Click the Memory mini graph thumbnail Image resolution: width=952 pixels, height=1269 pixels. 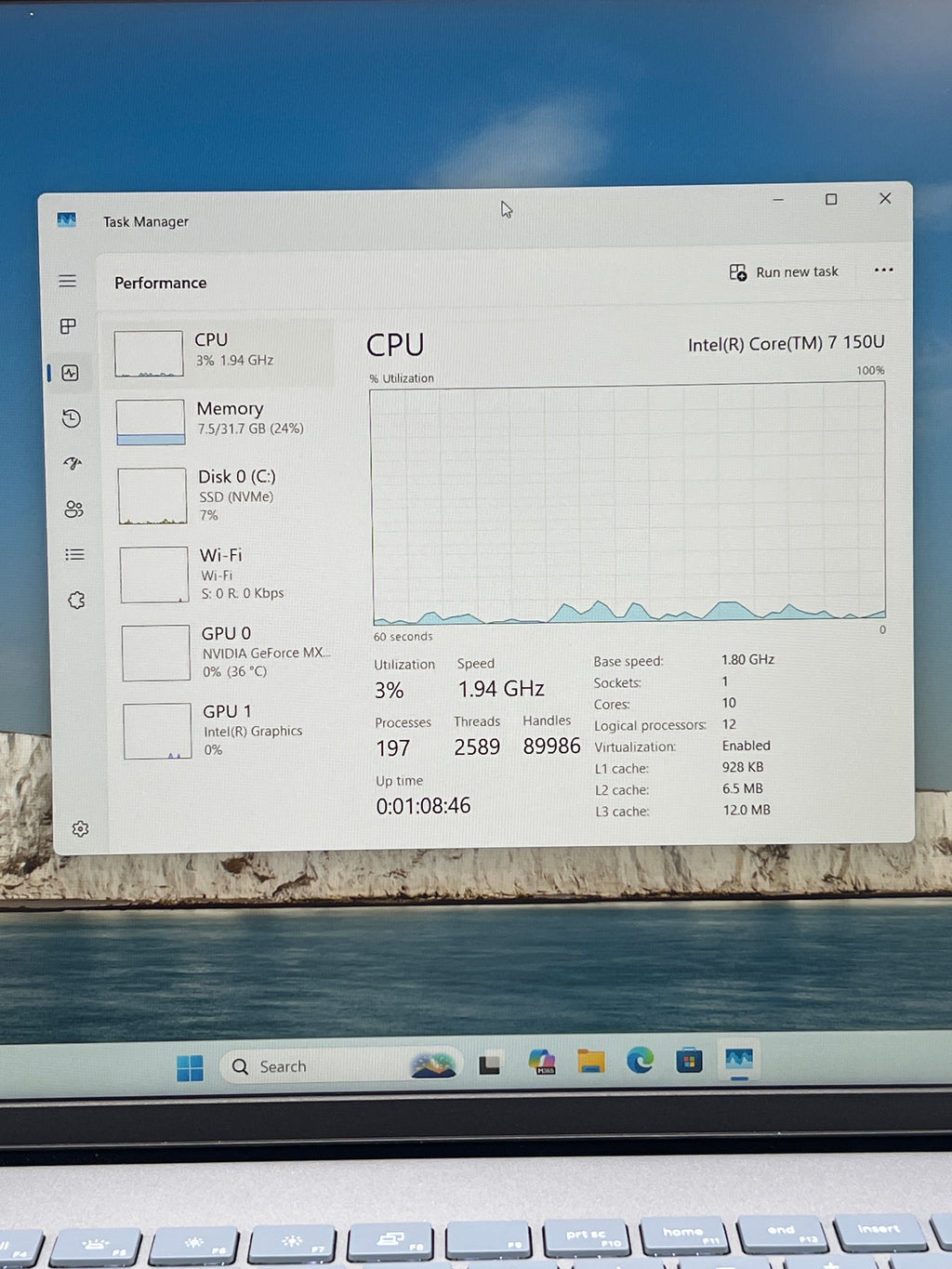151,422
